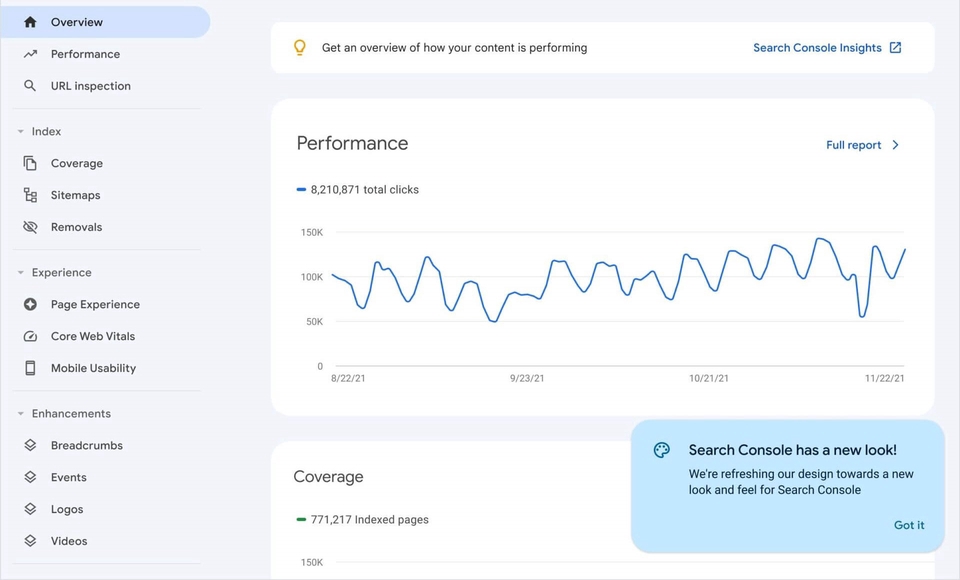Click the 'Search Console has a new look!' title

tap(793, 450)
